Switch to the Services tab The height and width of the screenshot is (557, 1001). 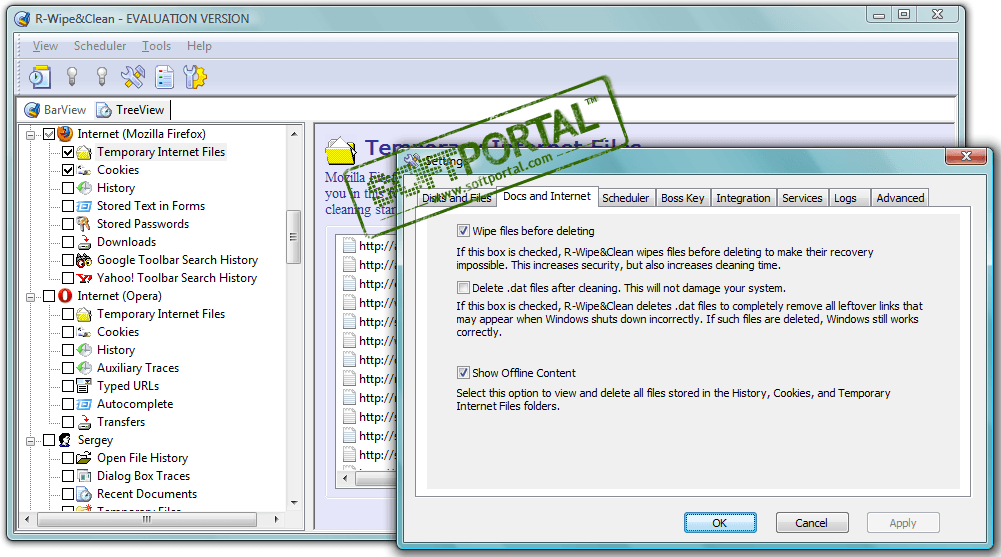point(802,198)
